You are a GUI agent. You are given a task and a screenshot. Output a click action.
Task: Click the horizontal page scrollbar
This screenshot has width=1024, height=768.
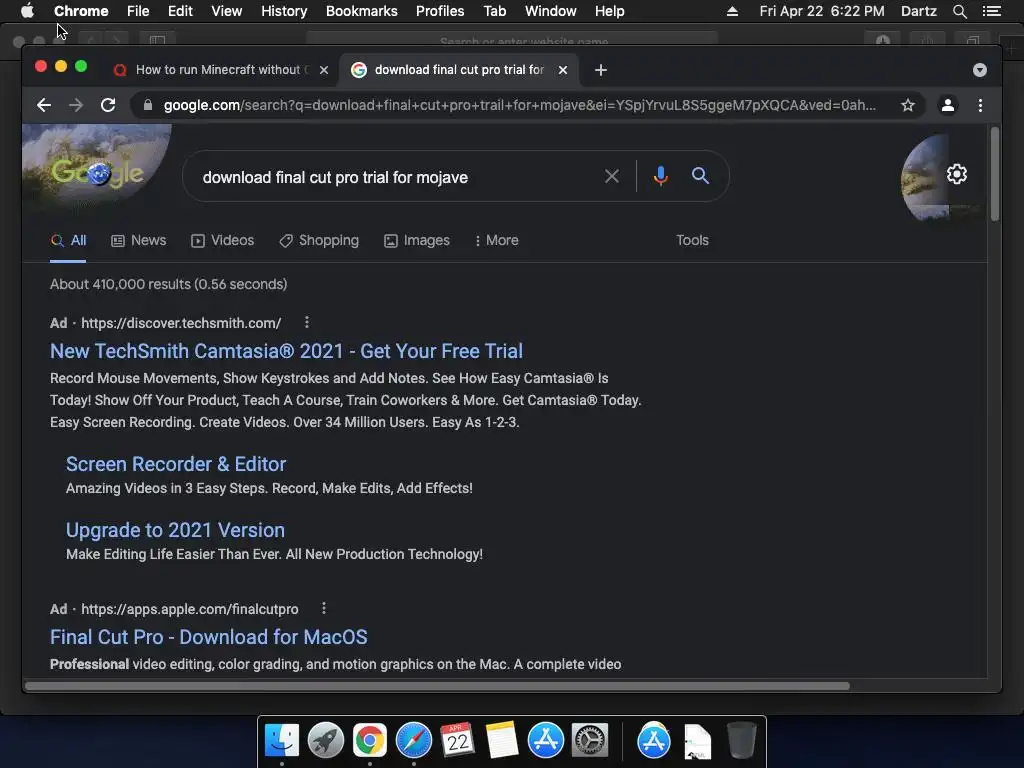438,686
